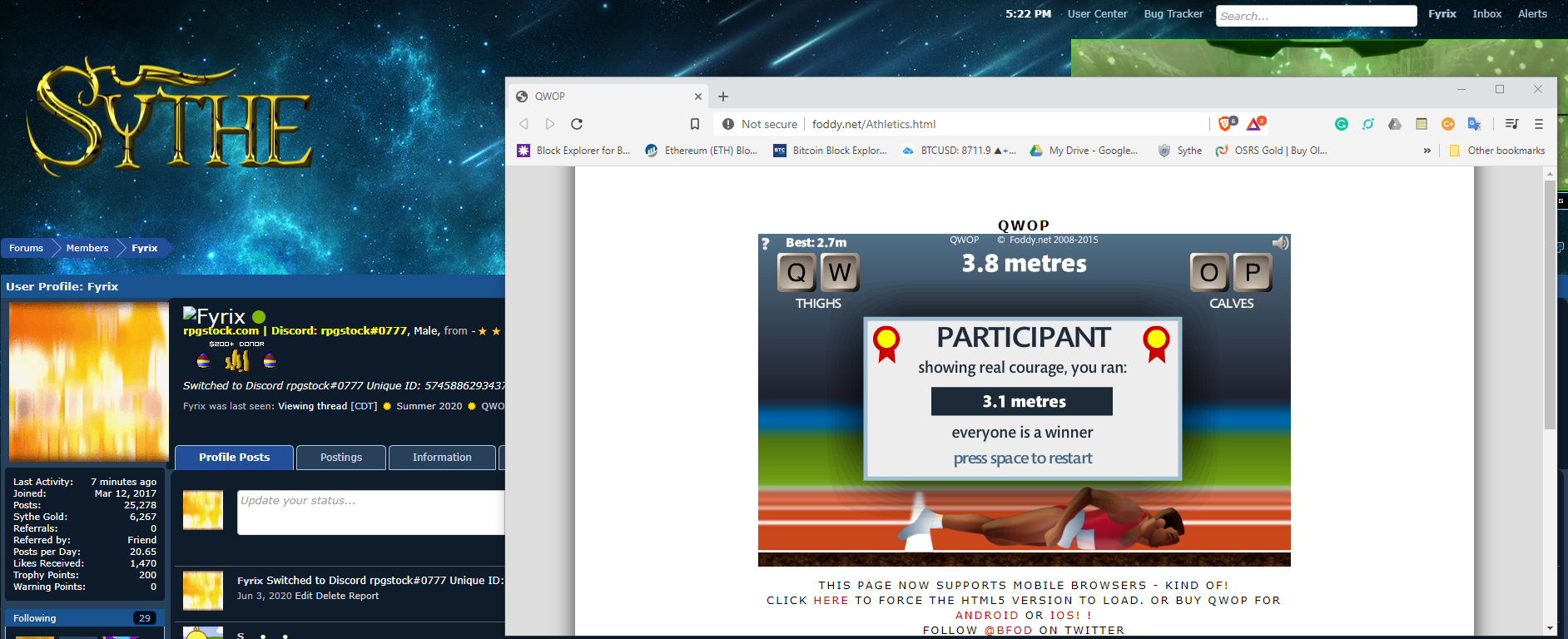Click Update your status field
Screen dimensions: 1568x639
pos(371,513)
